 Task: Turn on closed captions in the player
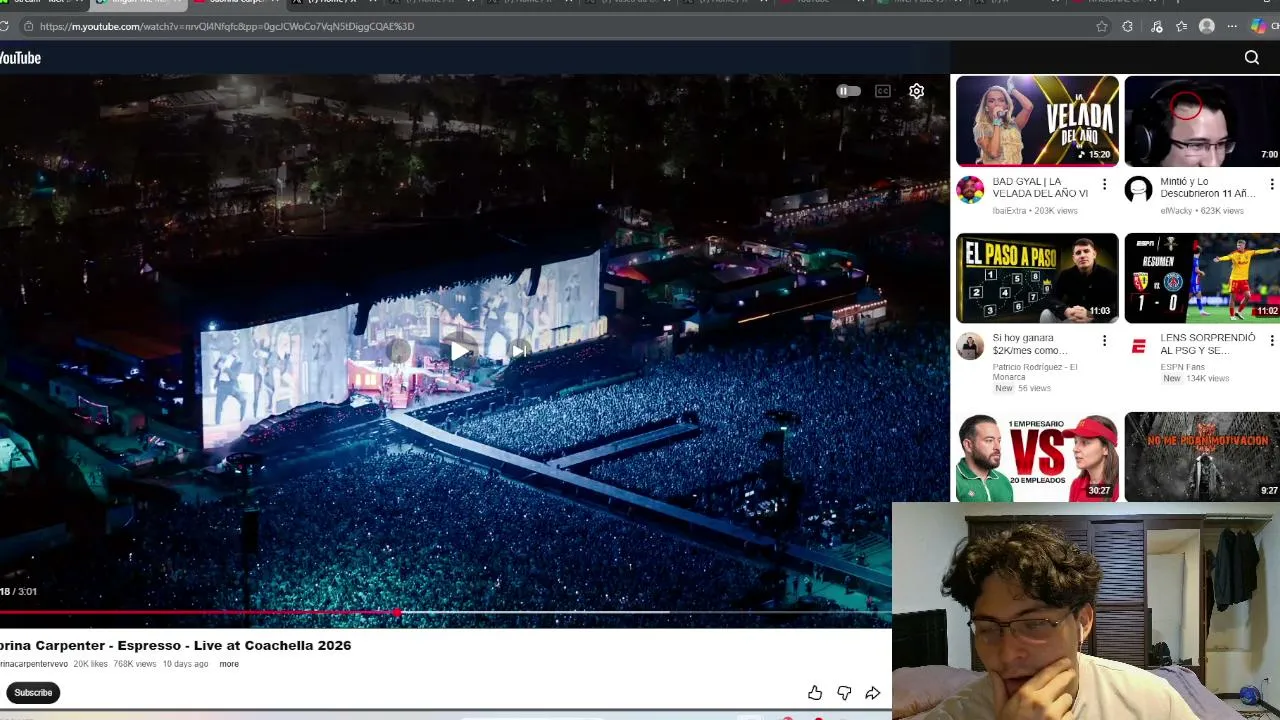point(882,91)
